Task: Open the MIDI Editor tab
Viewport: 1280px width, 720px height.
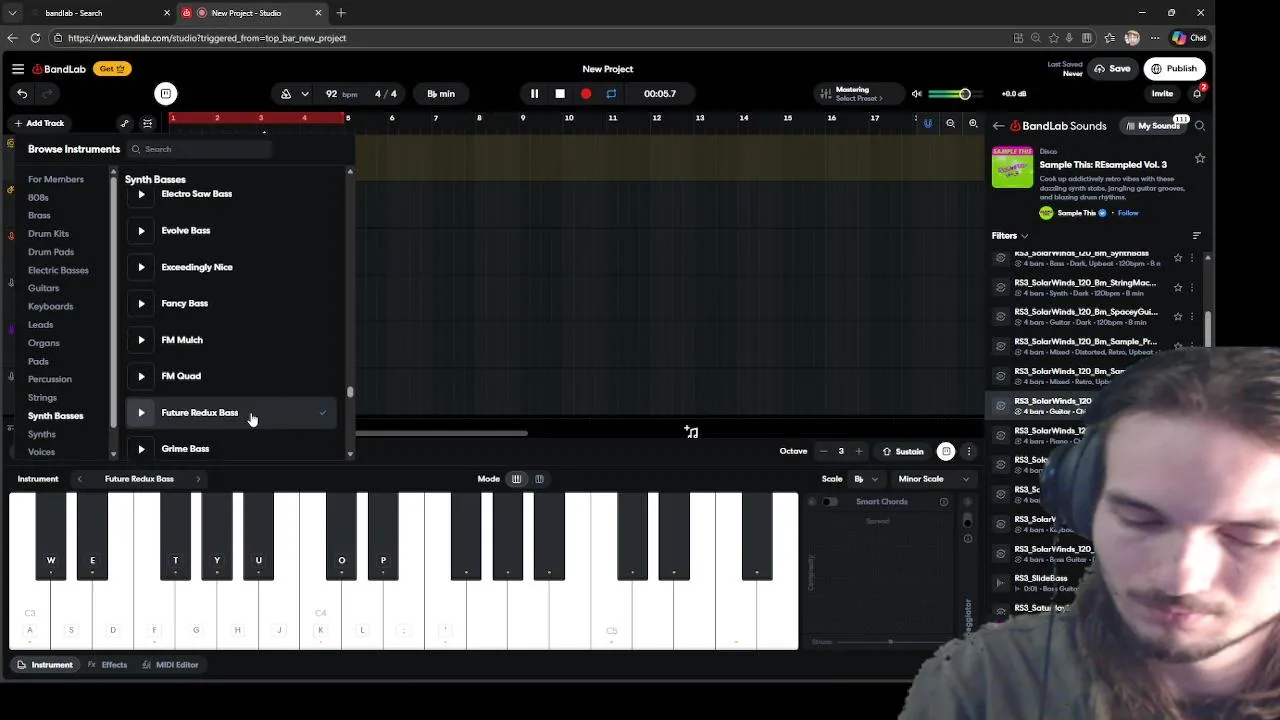Action: (170, 665)
